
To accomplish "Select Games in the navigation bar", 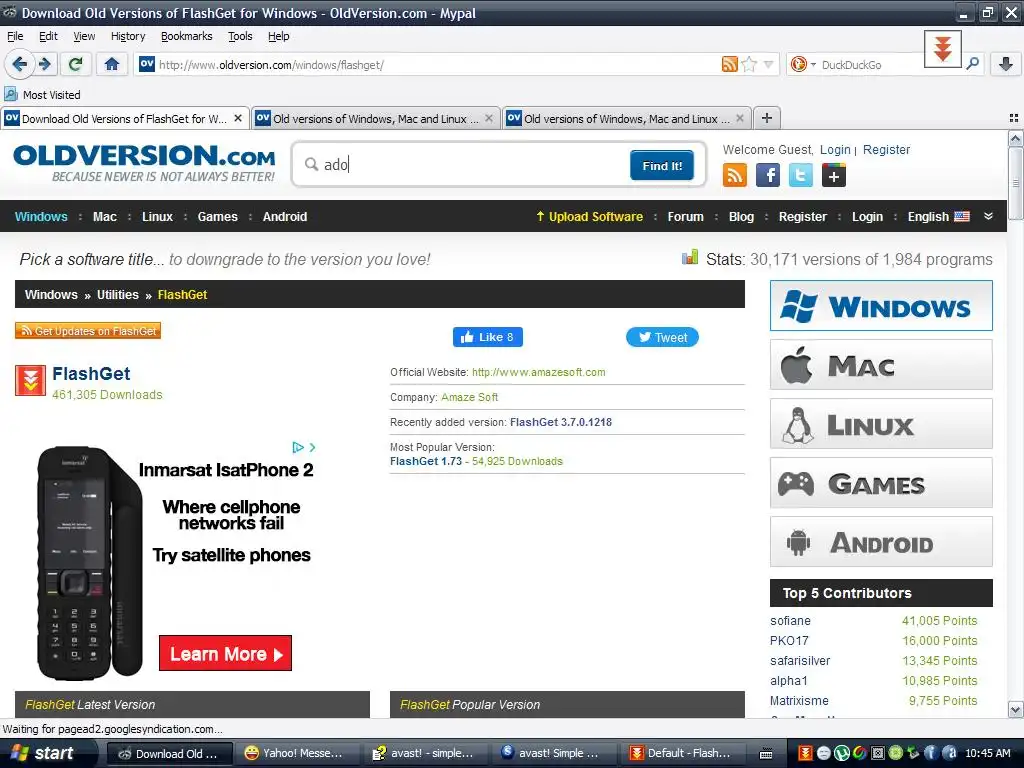I will (x=217, y=217).
